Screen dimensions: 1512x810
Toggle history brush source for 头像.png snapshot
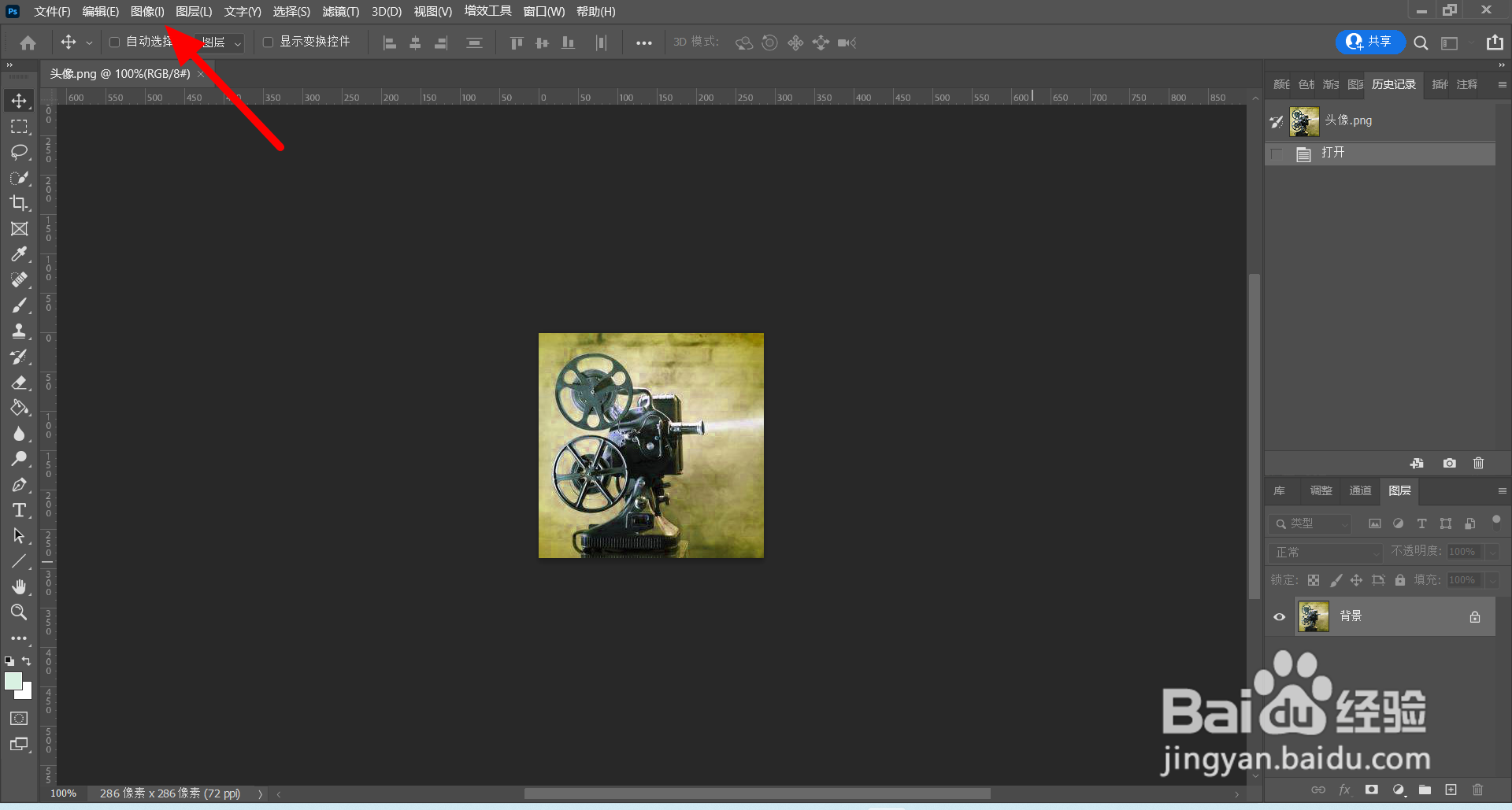[1277, 121]
